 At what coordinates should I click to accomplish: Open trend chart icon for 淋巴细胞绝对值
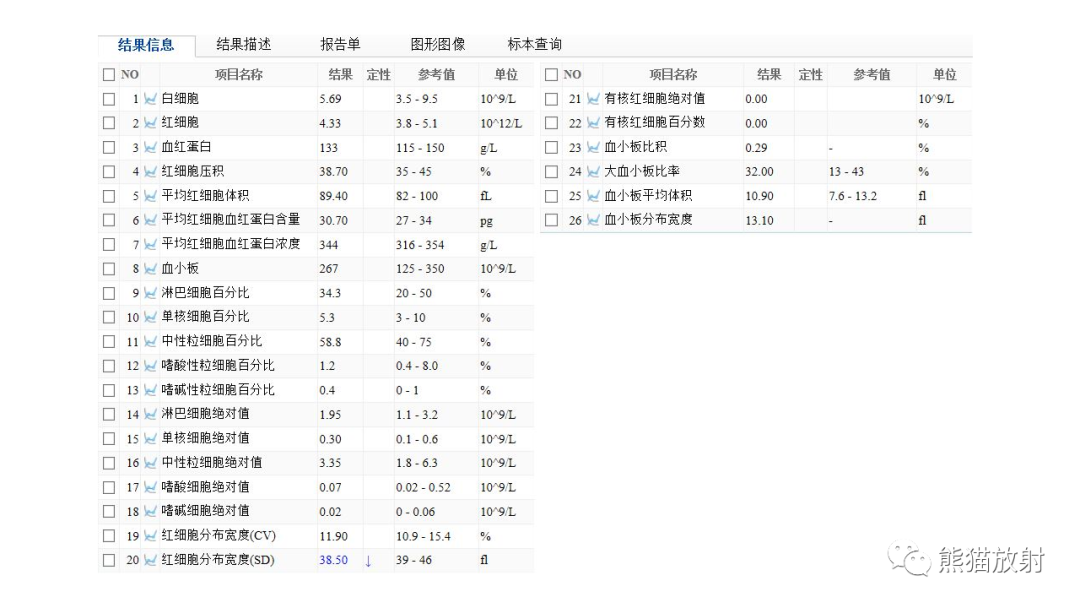(x=150, y=415)
